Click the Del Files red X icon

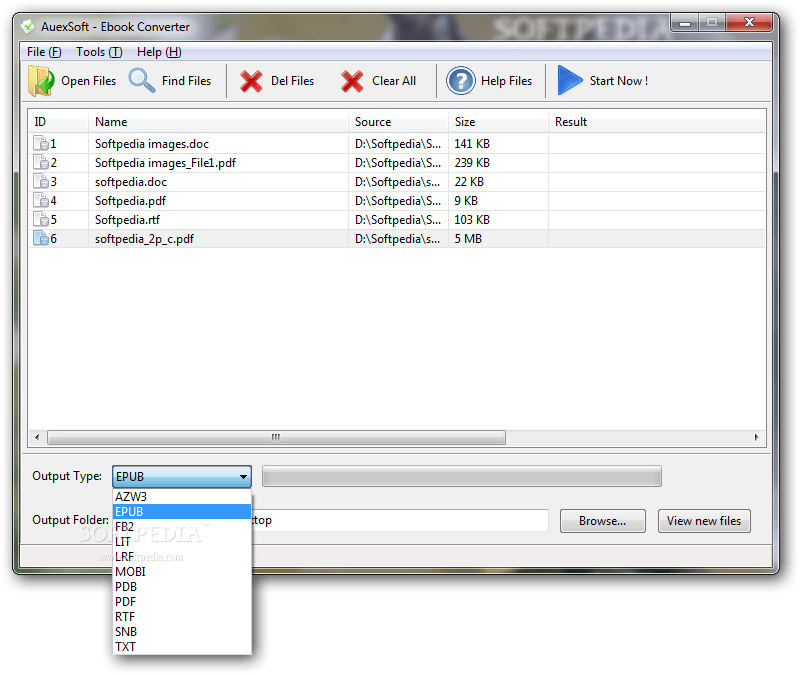(251, 81)
